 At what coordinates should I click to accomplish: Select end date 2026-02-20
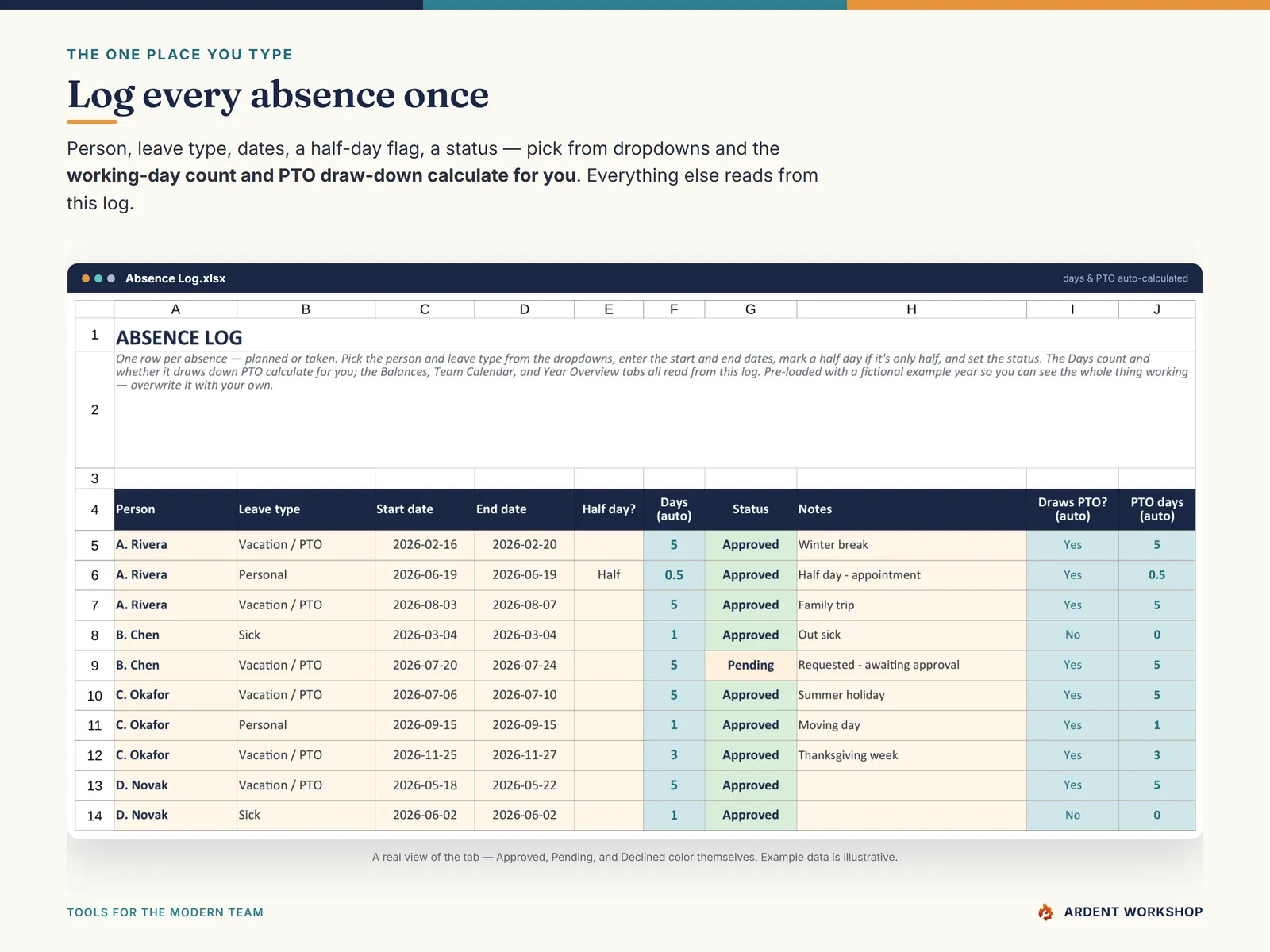coord(525,545)
